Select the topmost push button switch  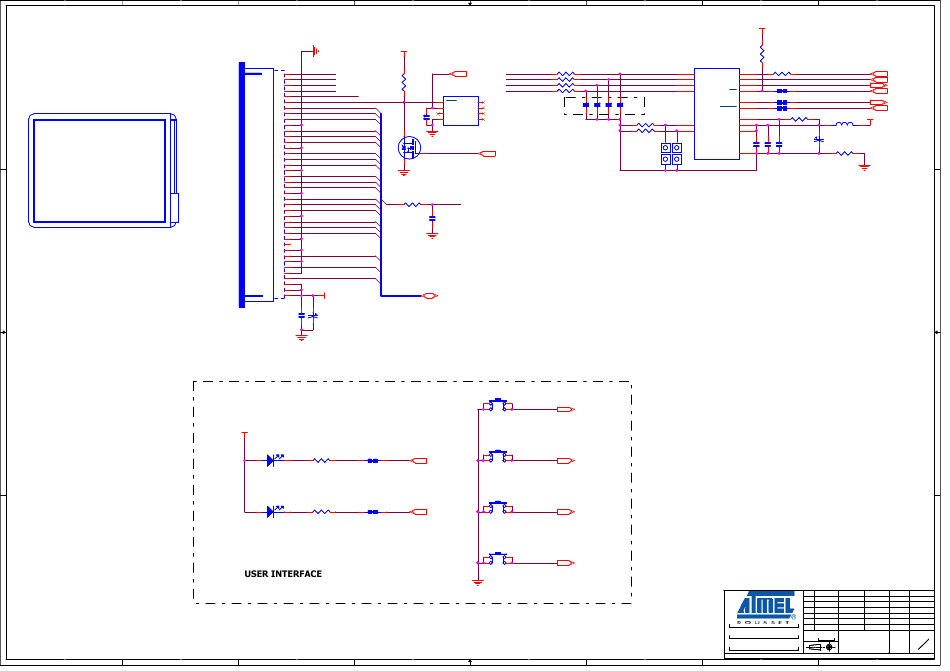(x=498, y=405)
